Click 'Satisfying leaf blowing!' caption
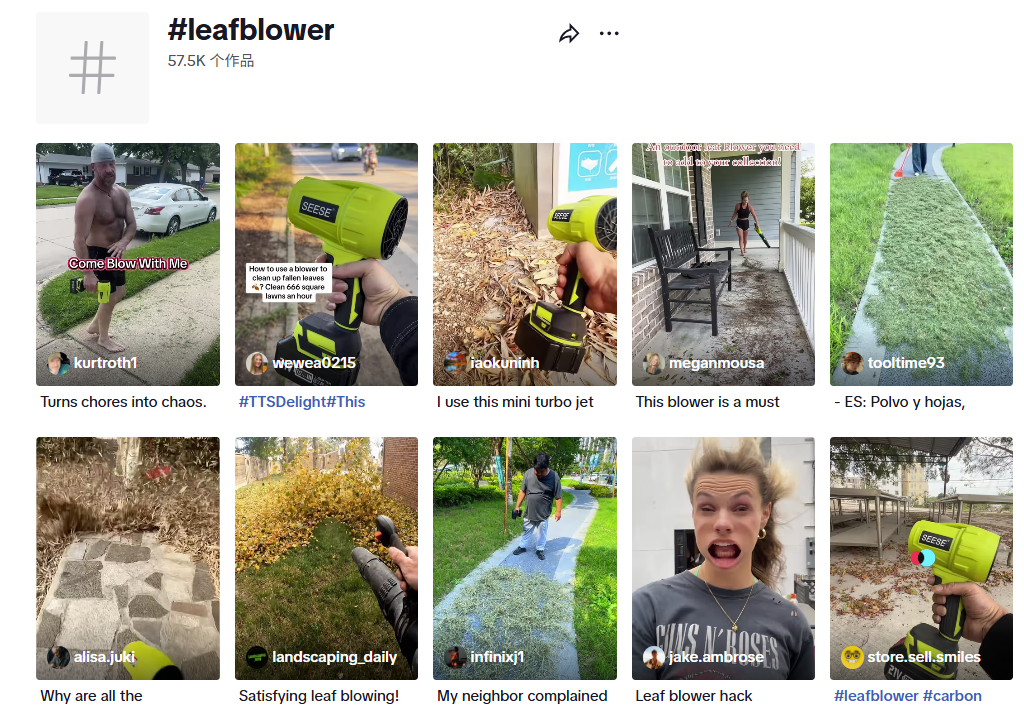Viewport: 1024px width, 709px height. 319,696
